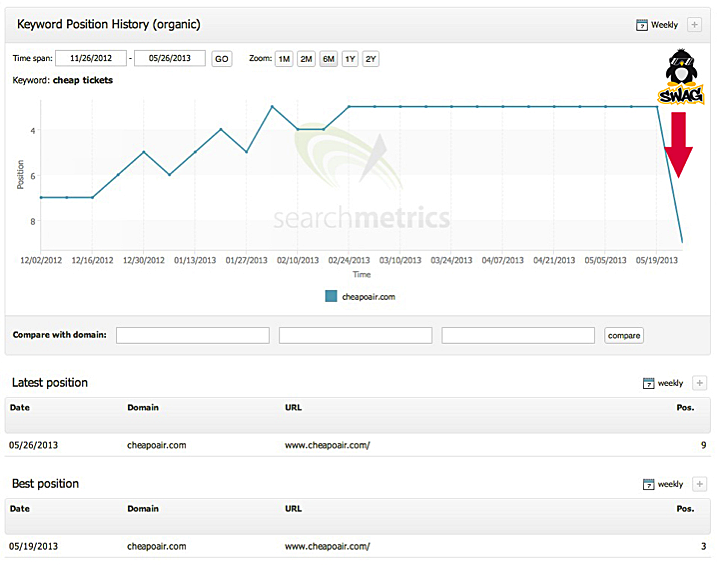Click the 02/24/2013 x-axis date label
This screenshot has height=566, width=718.
coord(349,260)
